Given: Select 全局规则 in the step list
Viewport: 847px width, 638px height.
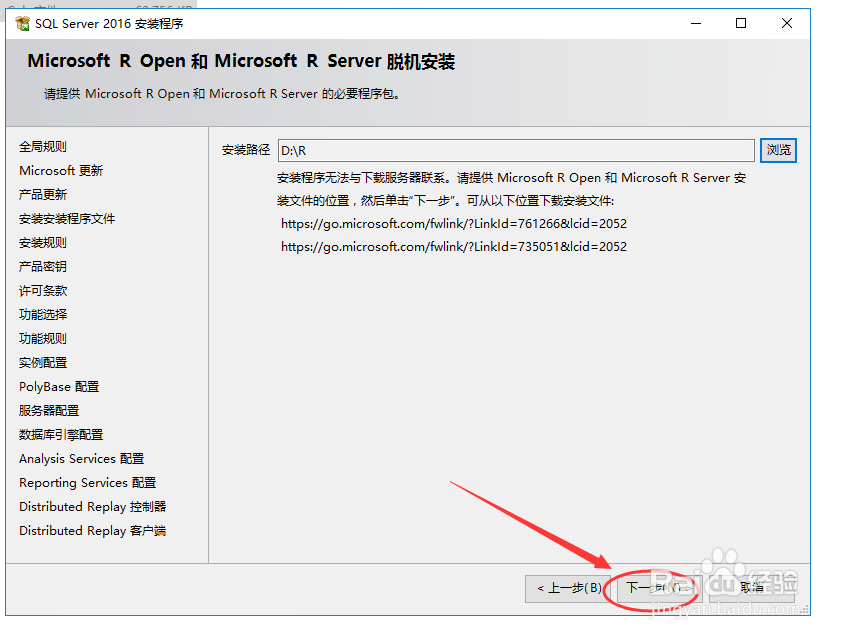Looking at the screenshot, I should 43,146.
